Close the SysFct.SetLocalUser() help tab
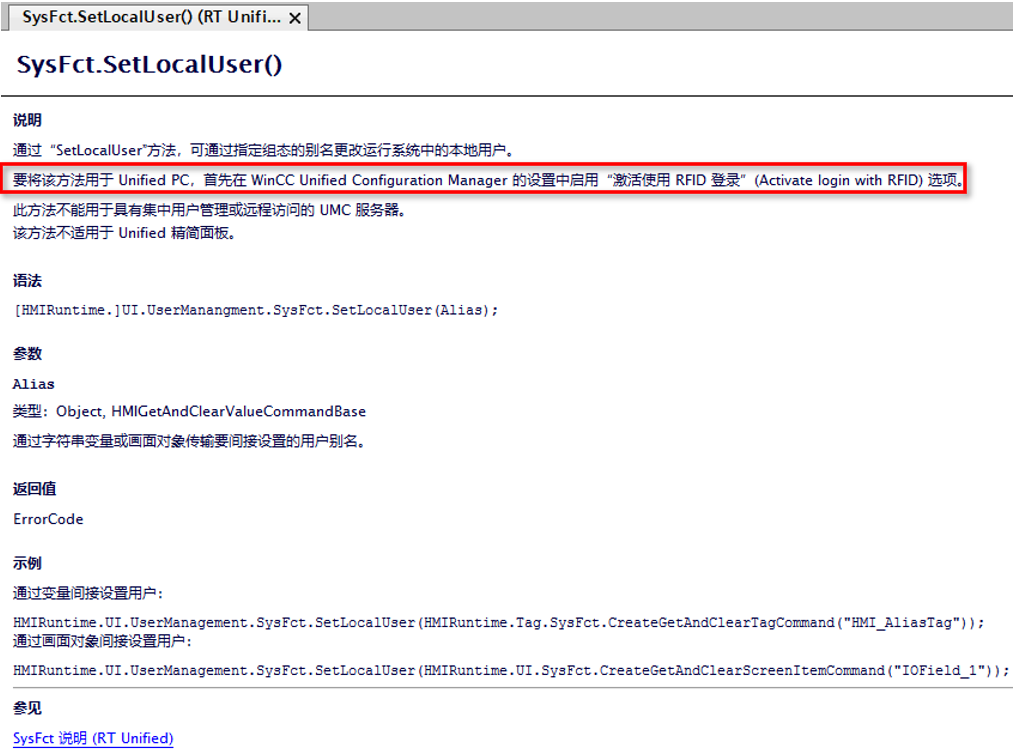Image resolution: width=1015 pixels, height=754 pixels. click(294, 17)
